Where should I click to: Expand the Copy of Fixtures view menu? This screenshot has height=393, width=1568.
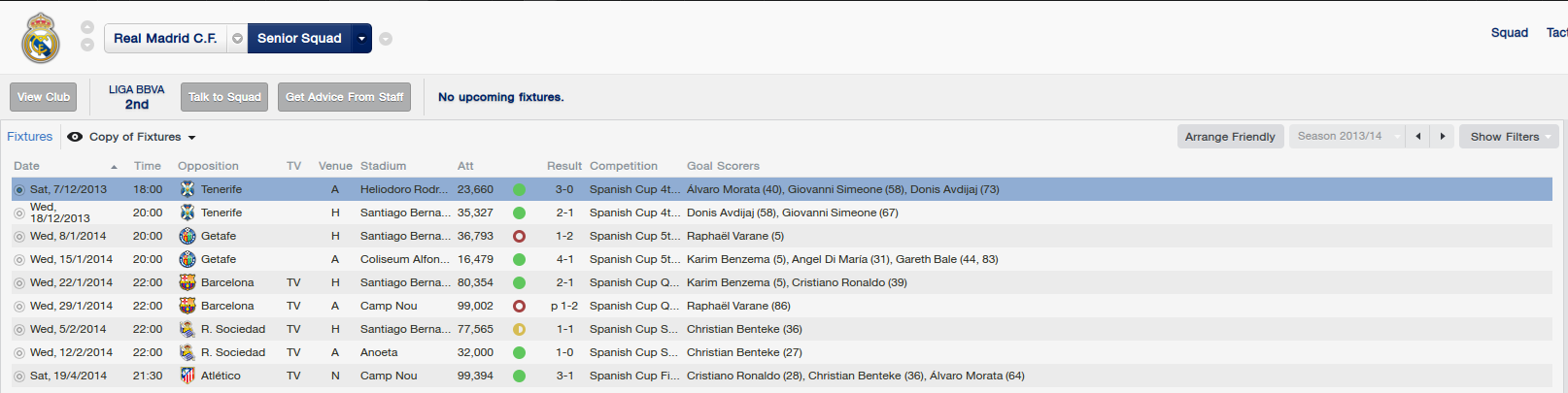point(191,138)
